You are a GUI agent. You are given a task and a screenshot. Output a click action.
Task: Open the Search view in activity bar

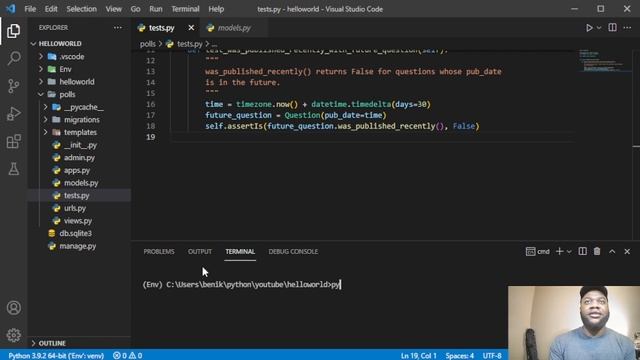13,58
